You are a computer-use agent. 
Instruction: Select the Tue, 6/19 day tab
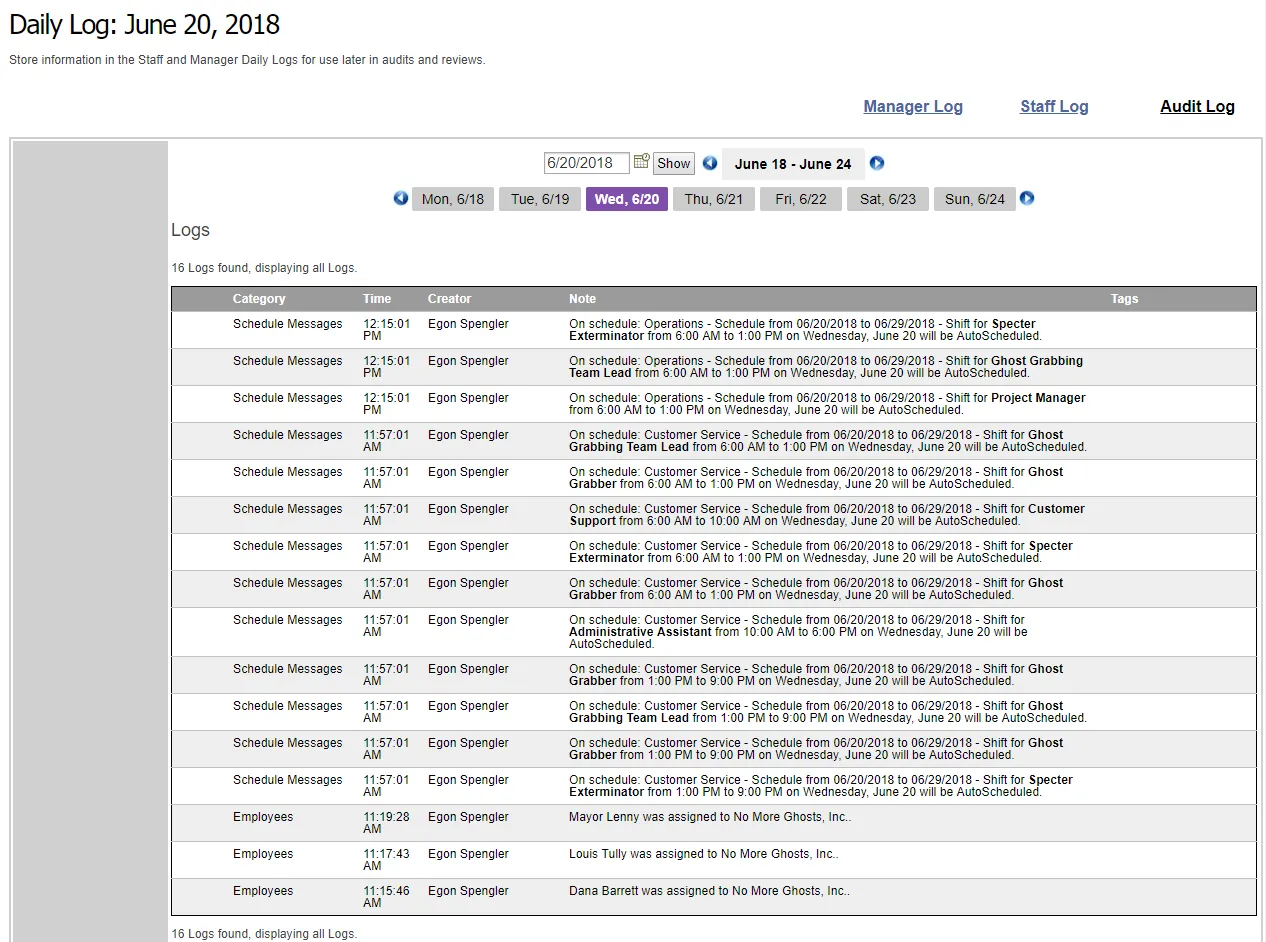[x=540, y=199]
